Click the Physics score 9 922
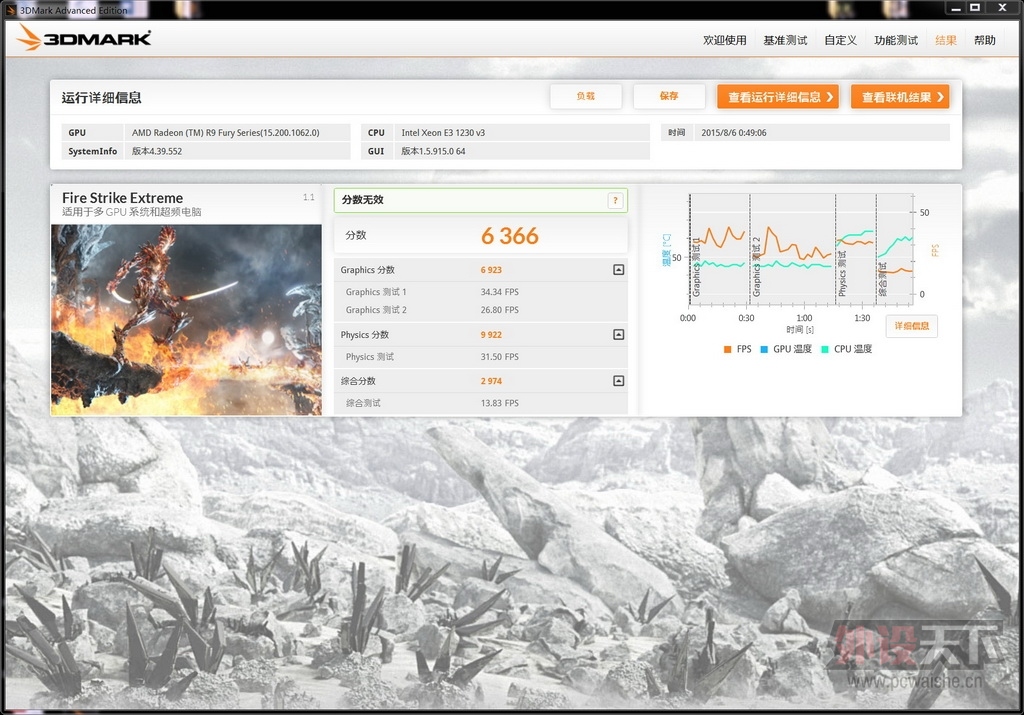The width and height of the screenshot is (1024, 715). click(491, 334)
